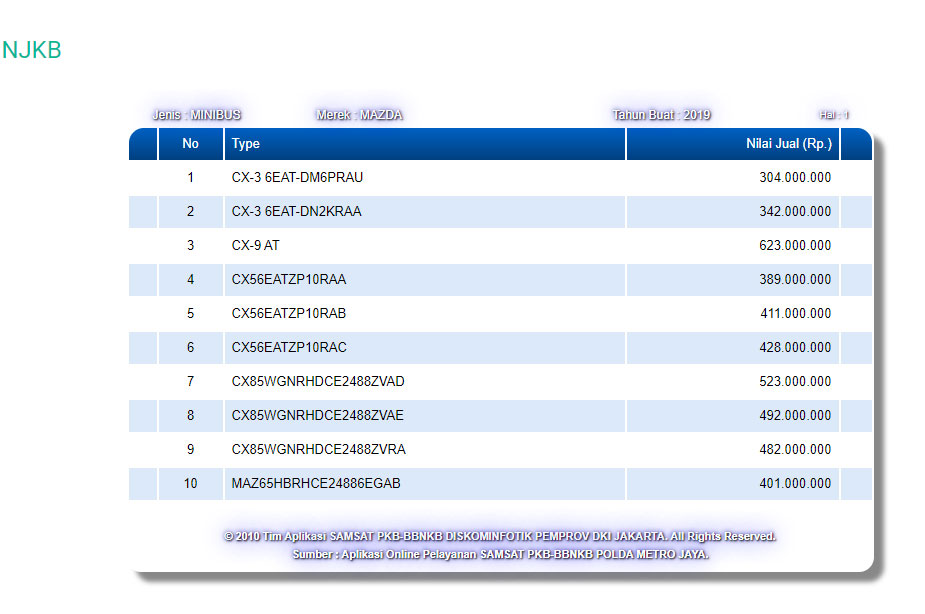Click the value 428.000.000
The height and width of the screenshot is (614, 925).
tap(795, 348)
